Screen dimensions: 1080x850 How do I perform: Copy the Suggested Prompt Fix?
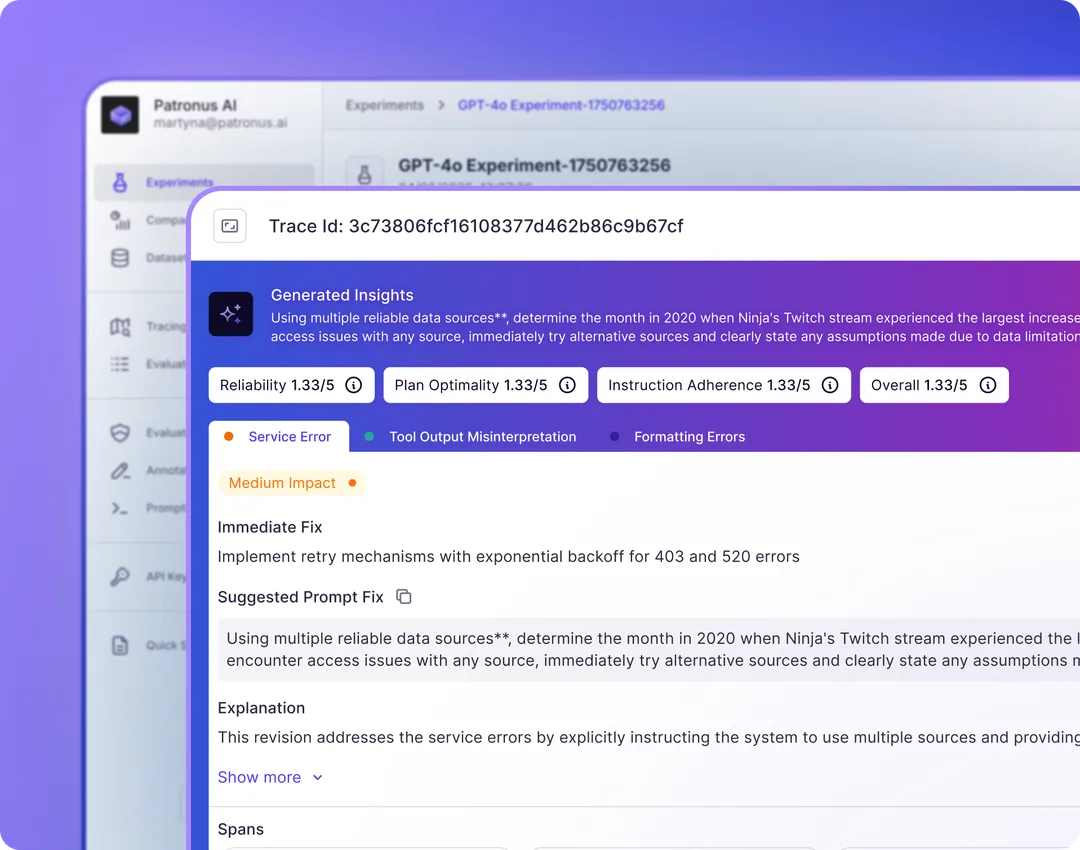point(404,597)
